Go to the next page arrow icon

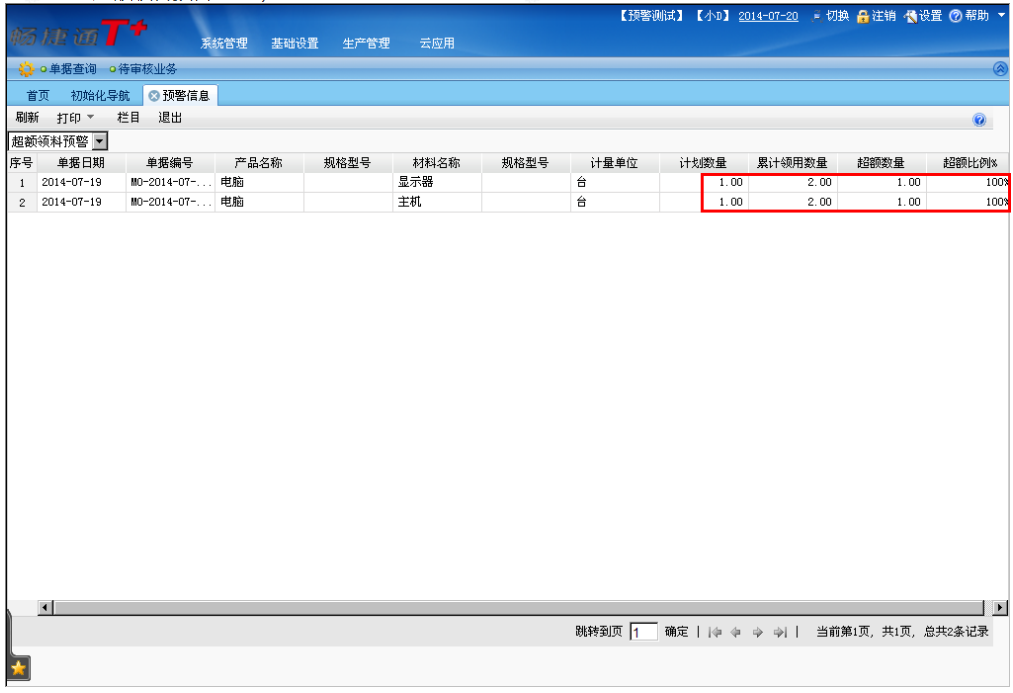(x=758, y=632)
